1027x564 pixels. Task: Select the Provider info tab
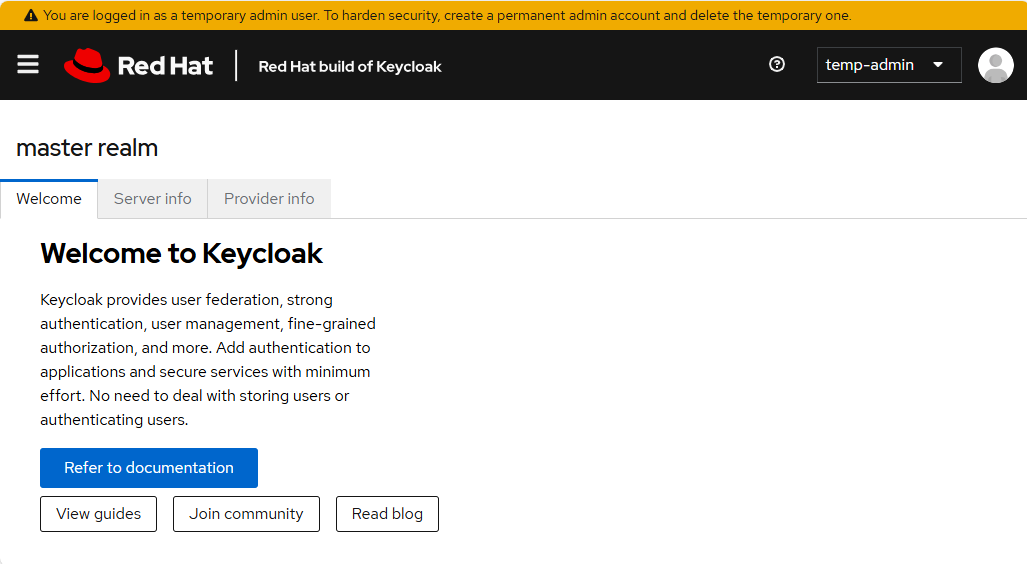269,199
